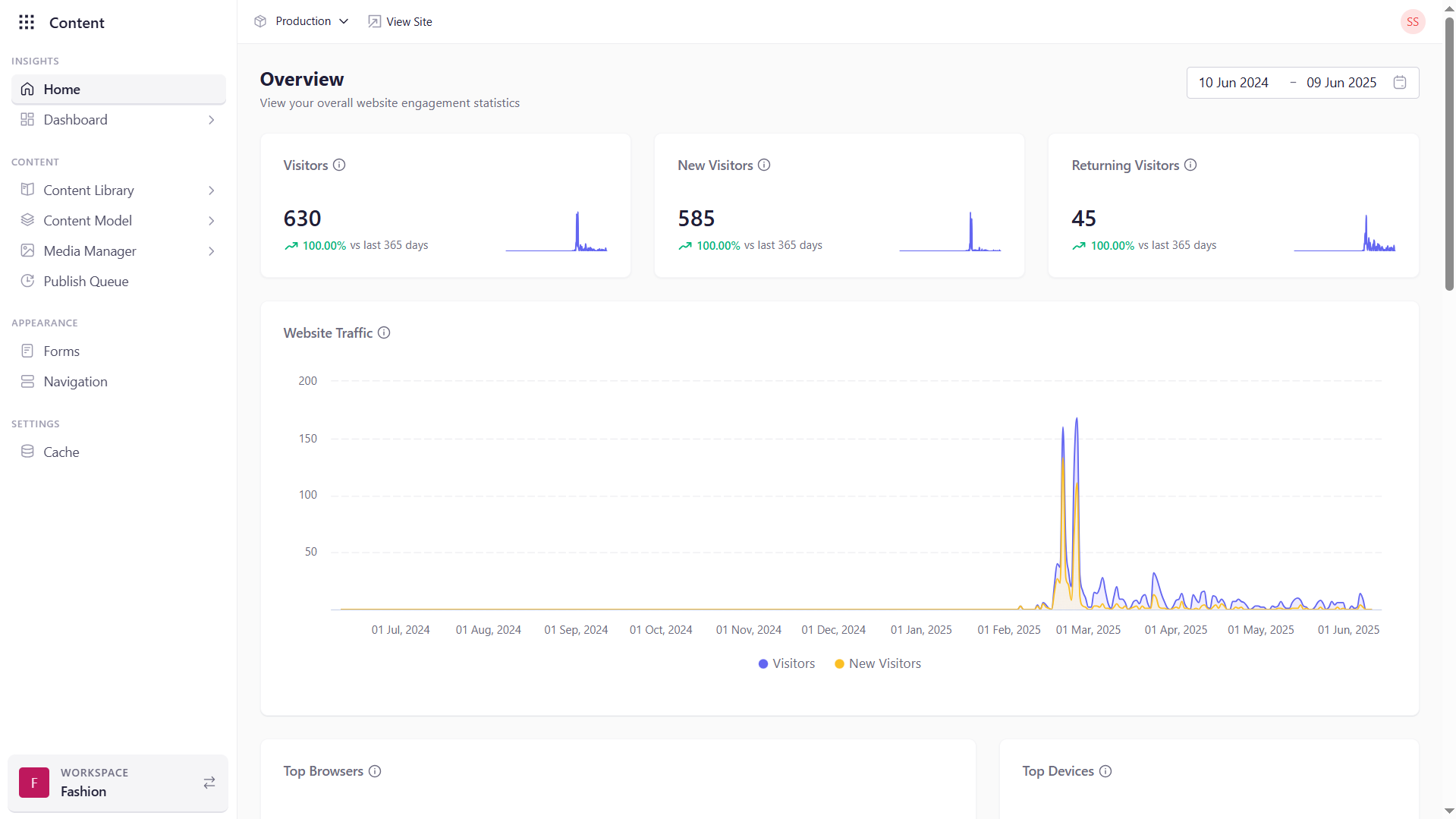Open the Production environment dropdown

[302, 21]
